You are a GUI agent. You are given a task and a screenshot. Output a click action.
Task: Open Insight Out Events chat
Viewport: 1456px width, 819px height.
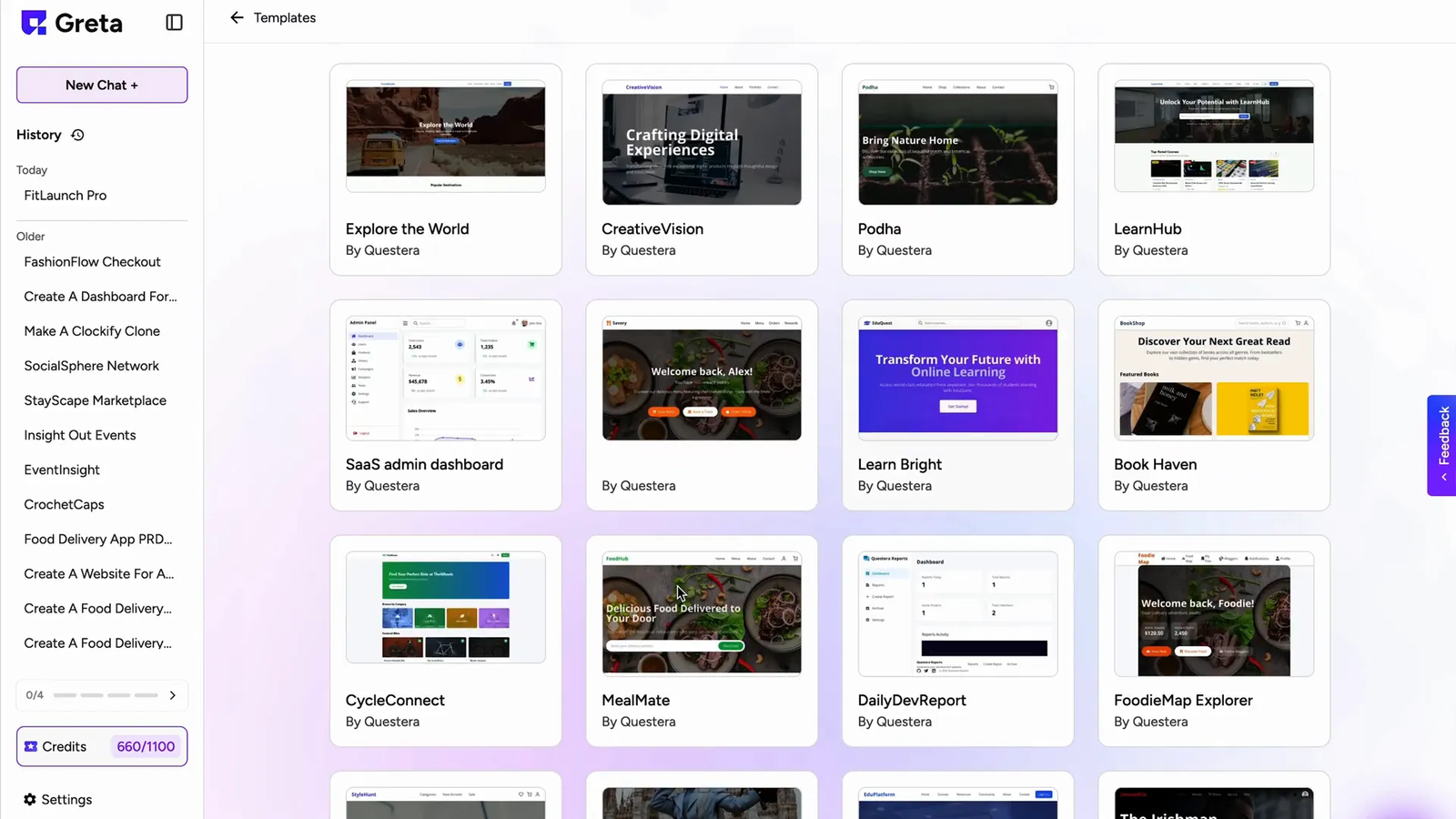80,435
